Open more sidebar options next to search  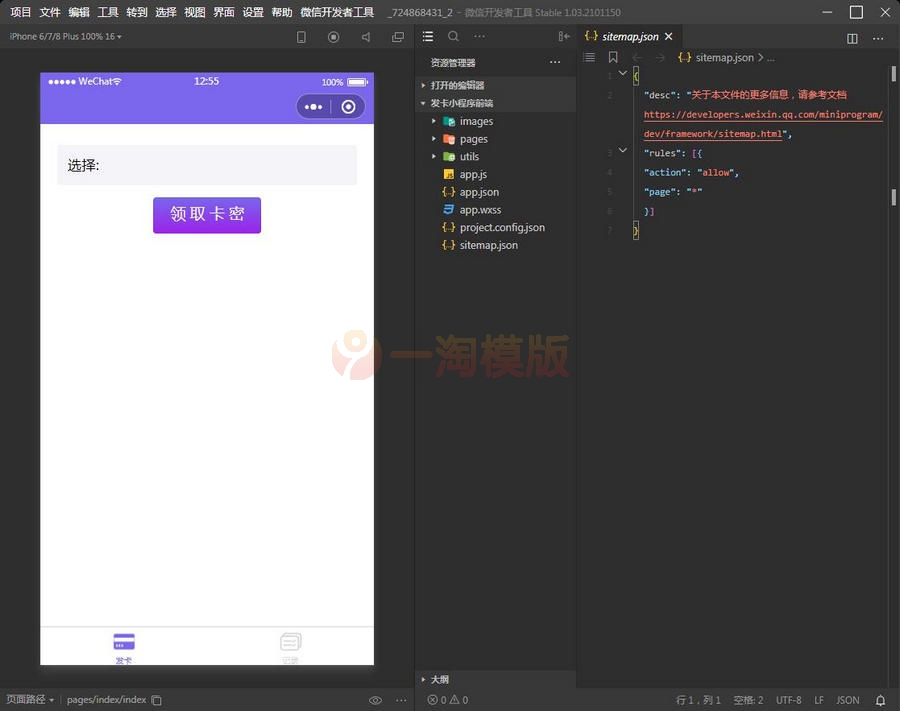click(479, 36)
